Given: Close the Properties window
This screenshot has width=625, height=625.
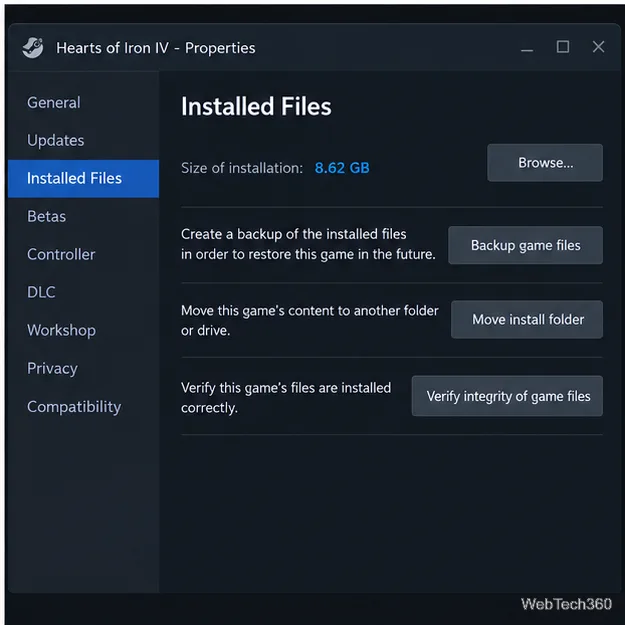Looking at the screenshot, I should 598,47.
